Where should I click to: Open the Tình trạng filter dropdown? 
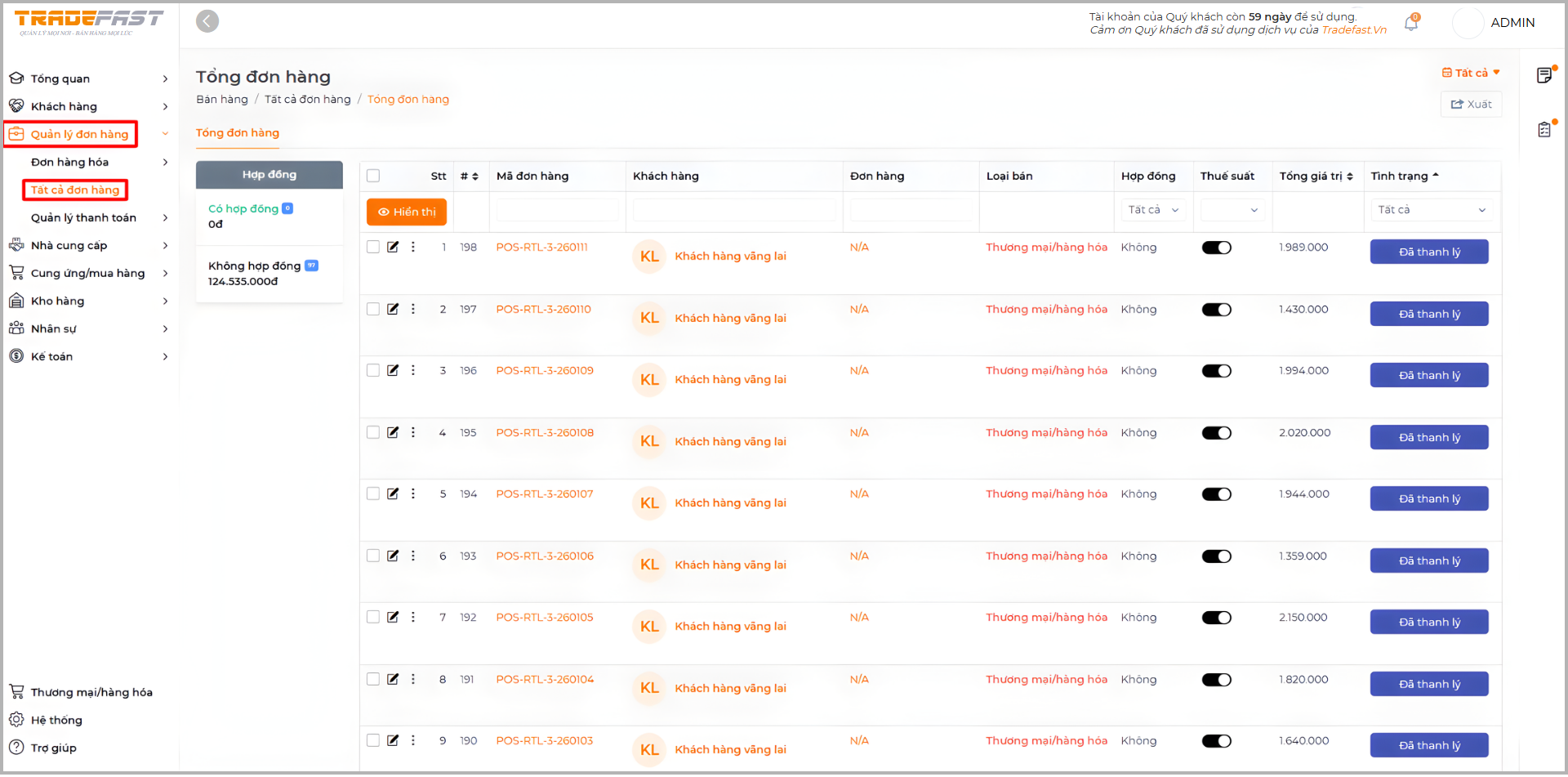[1431, 210]
